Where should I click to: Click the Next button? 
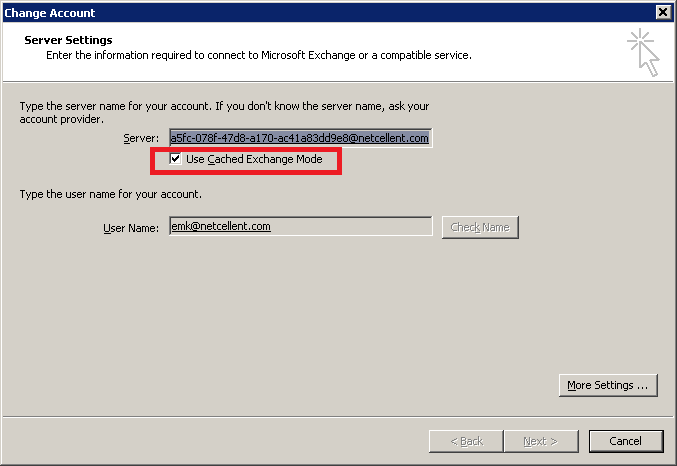(x=541, y=441)
